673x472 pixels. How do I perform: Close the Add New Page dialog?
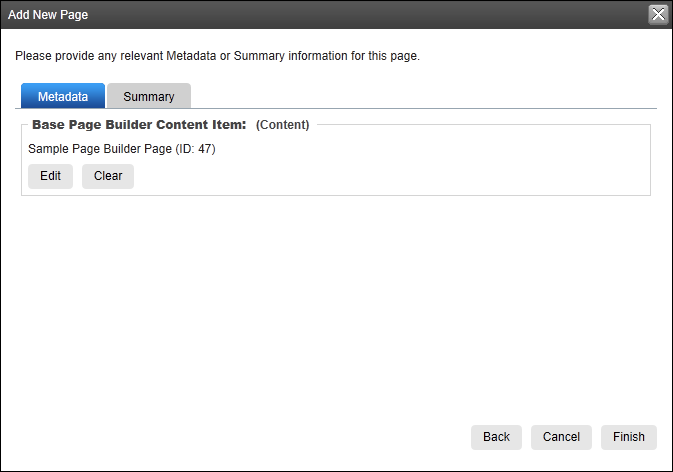tap(658, 15)
